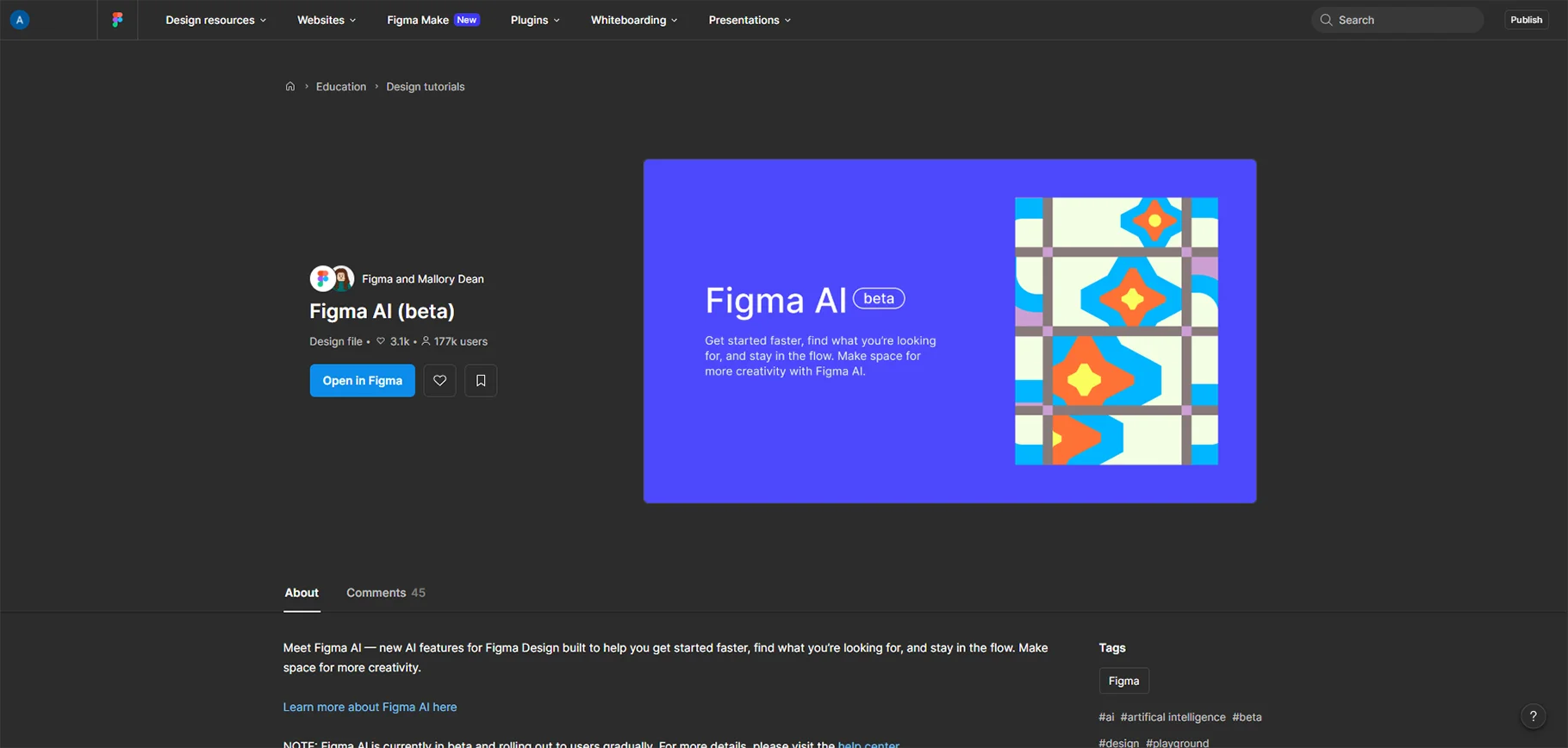Save the file with bookmark icon
The image size is (1568, 748).
(x=481, y=381)
